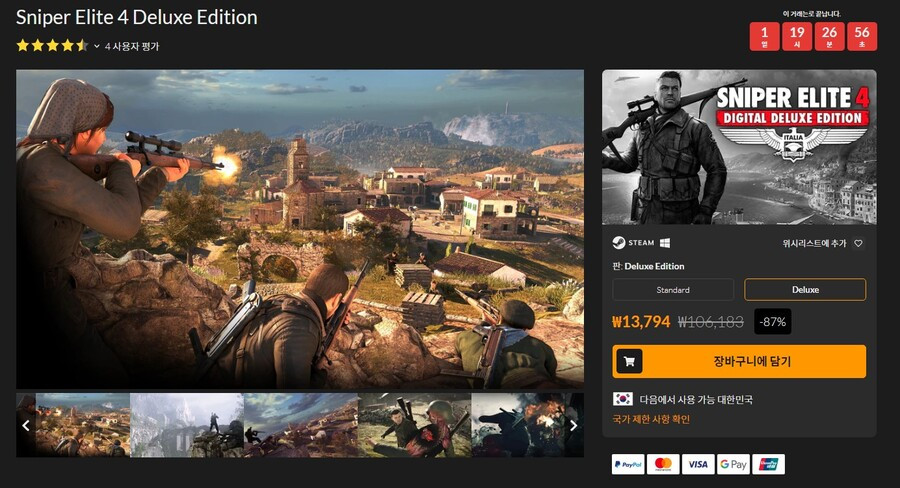Click the South Korea flag icon
The image size is (900, 488).
(x=623, y=399)
